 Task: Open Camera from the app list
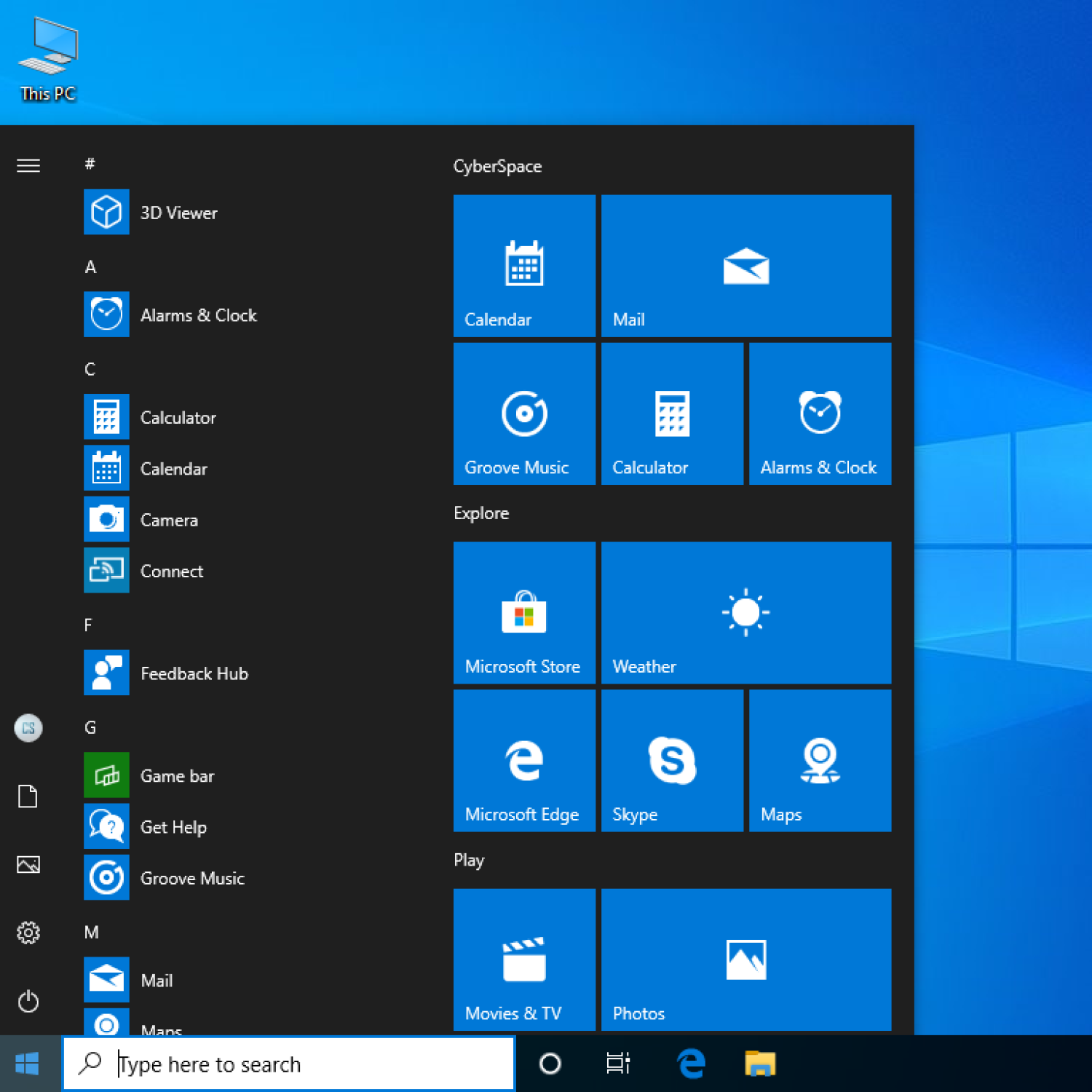coord(169,520)
